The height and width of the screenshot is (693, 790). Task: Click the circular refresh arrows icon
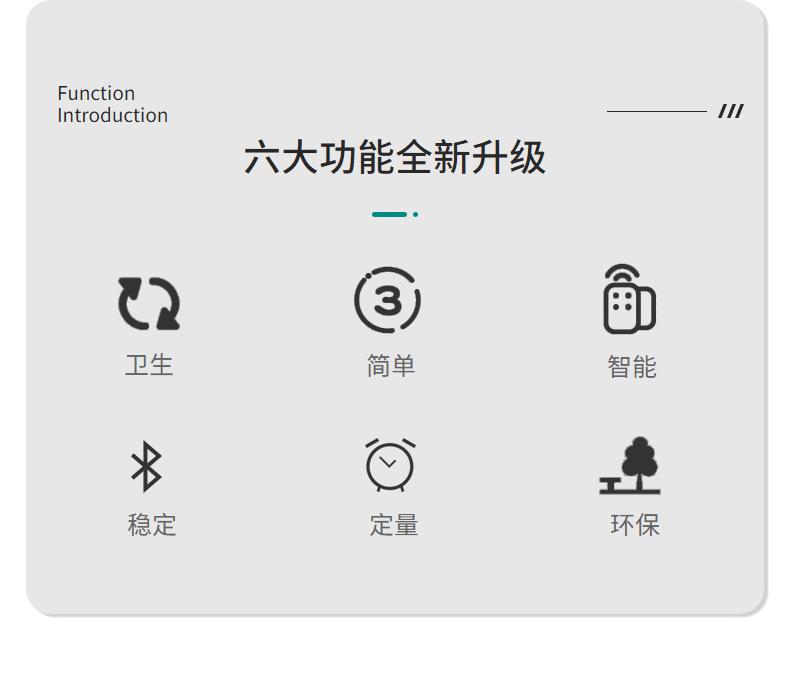[x=149, y=304]
